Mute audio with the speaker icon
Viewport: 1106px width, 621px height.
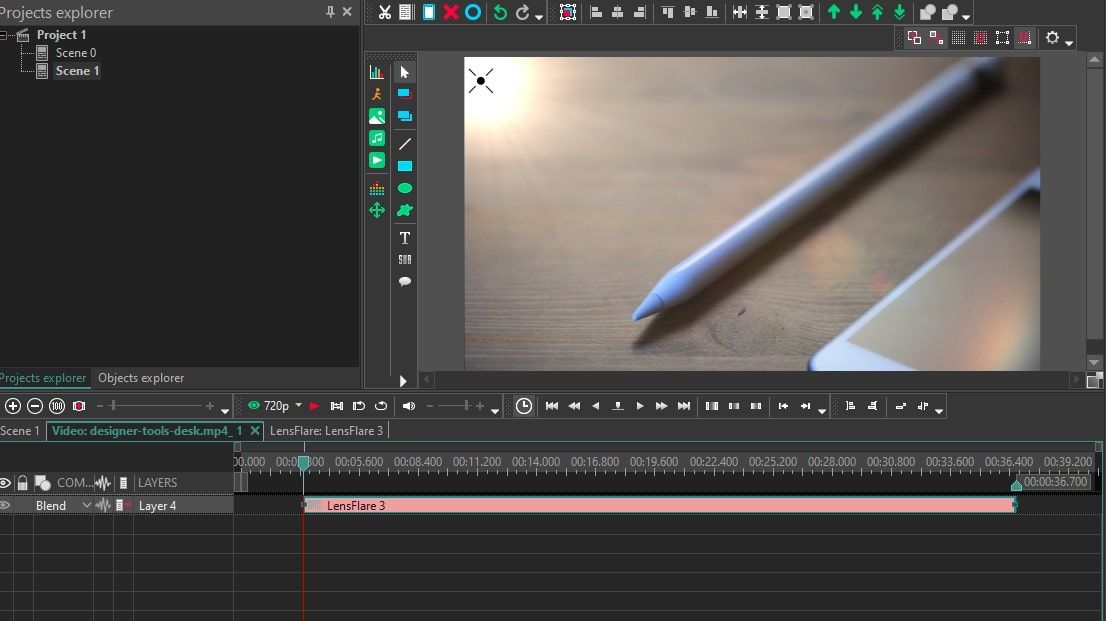pyautogui.click(x=409, y=406)
